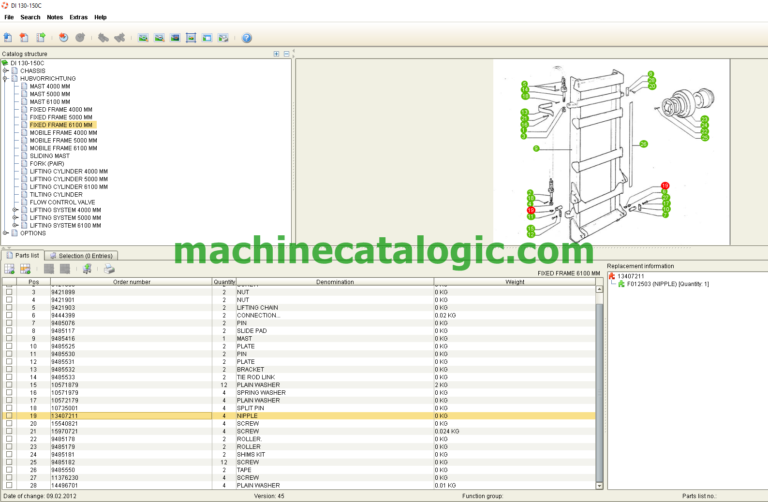Collapse the HUBVORRICHTUNG tree node
This screenshot has height=502, width=768.
[x=5, y=78]
